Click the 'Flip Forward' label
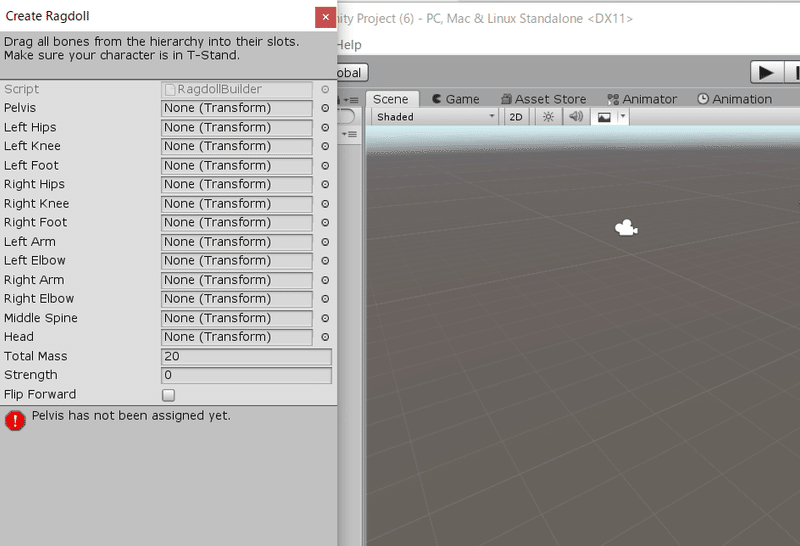This screenshot has height=546, width=800. tap(40, 394)
